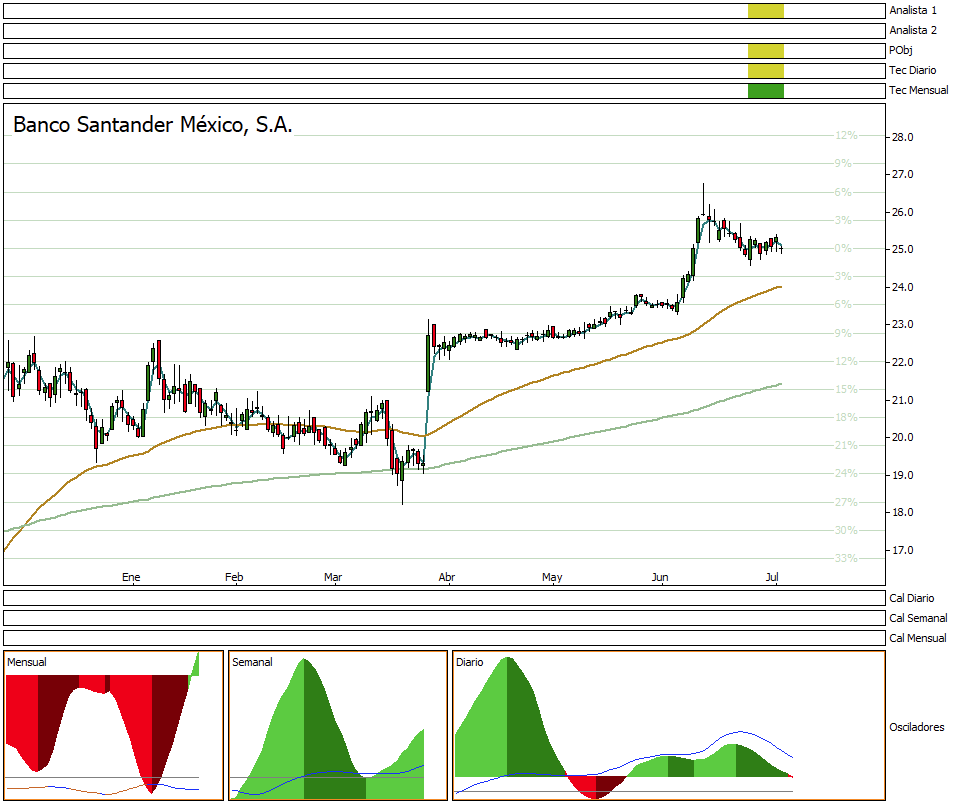Click the yellow Analista 1 indicator block
955x803 pixels.
tap(766, 10)
